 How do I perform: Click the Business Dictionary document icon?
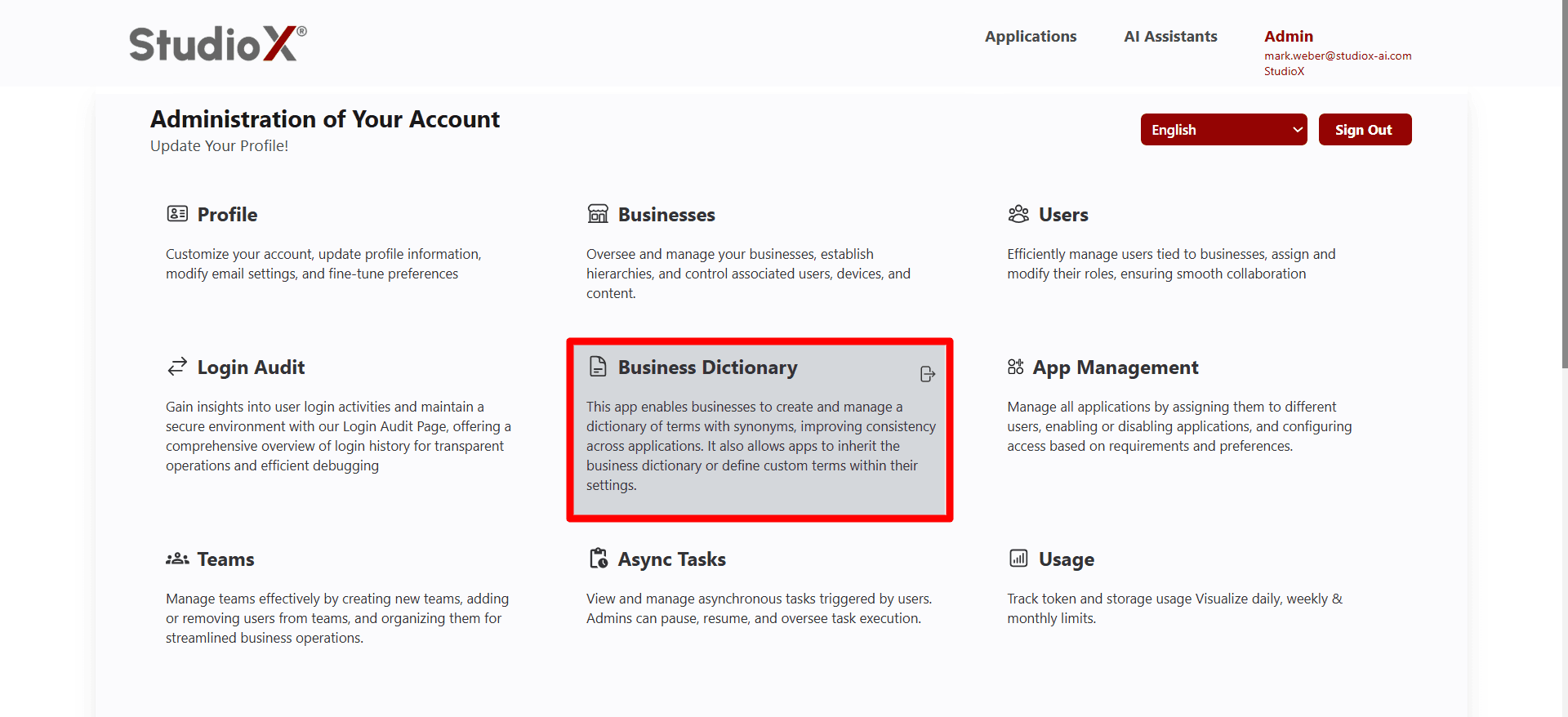click(598, 367)
